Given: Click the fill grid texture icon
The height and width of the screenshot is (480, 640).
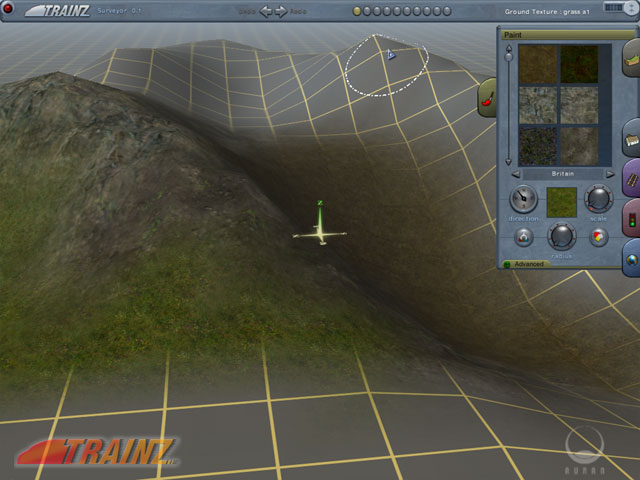Looking at the screenshot, I should 598,237.
